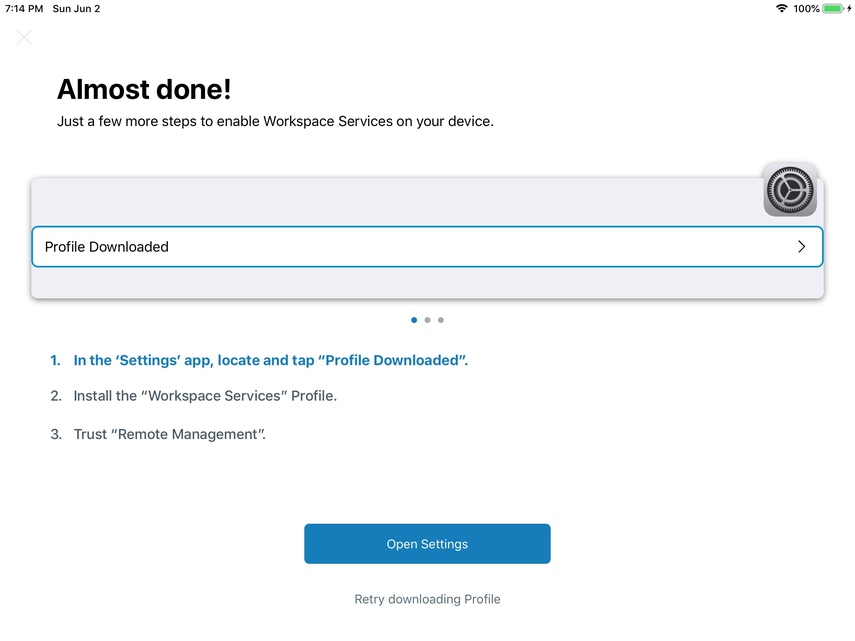855x641 pixels.
Task: Tap the 7:14 PM clock
Action: coord(24,9)
